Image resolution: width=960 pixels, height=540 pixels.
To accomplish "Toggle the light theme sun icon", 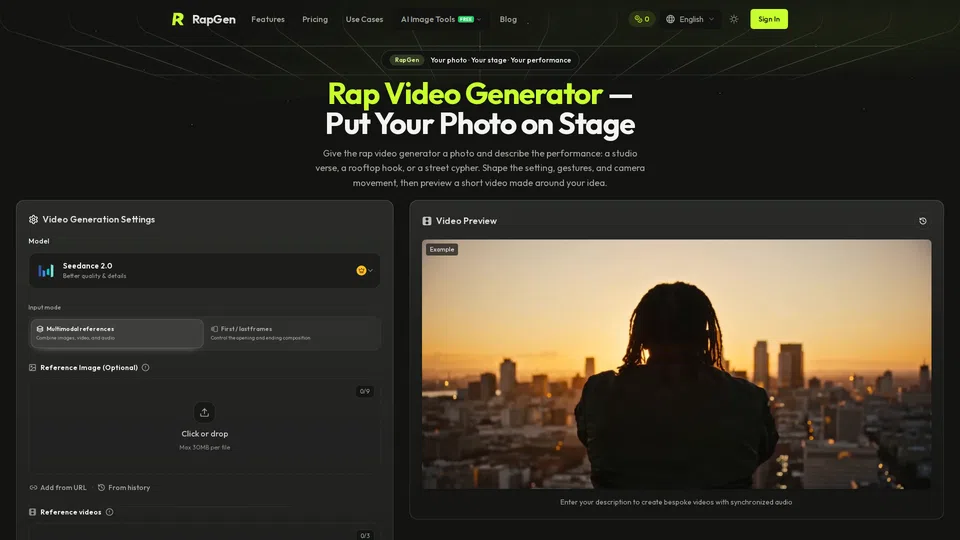I will pos(733,19).
